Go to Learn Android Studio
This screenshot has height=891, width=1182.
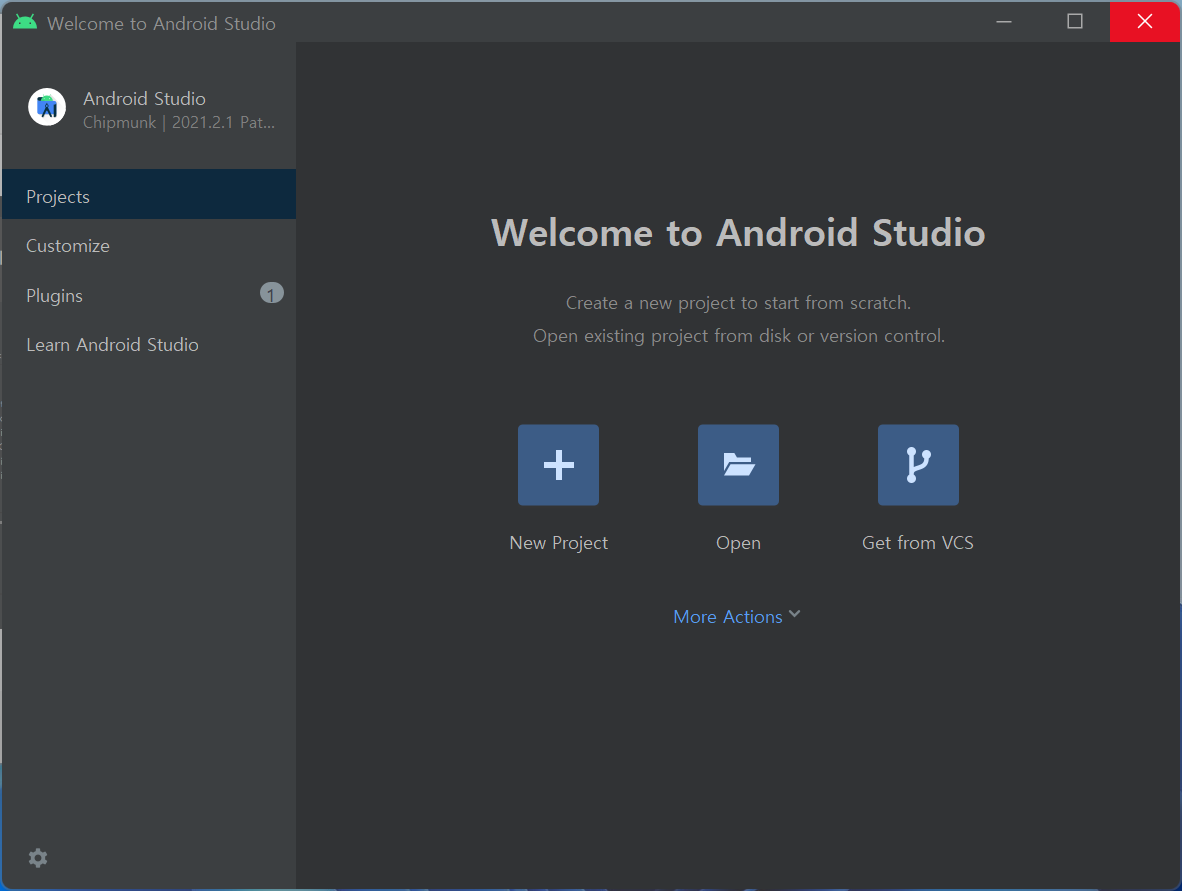[149, 344]
